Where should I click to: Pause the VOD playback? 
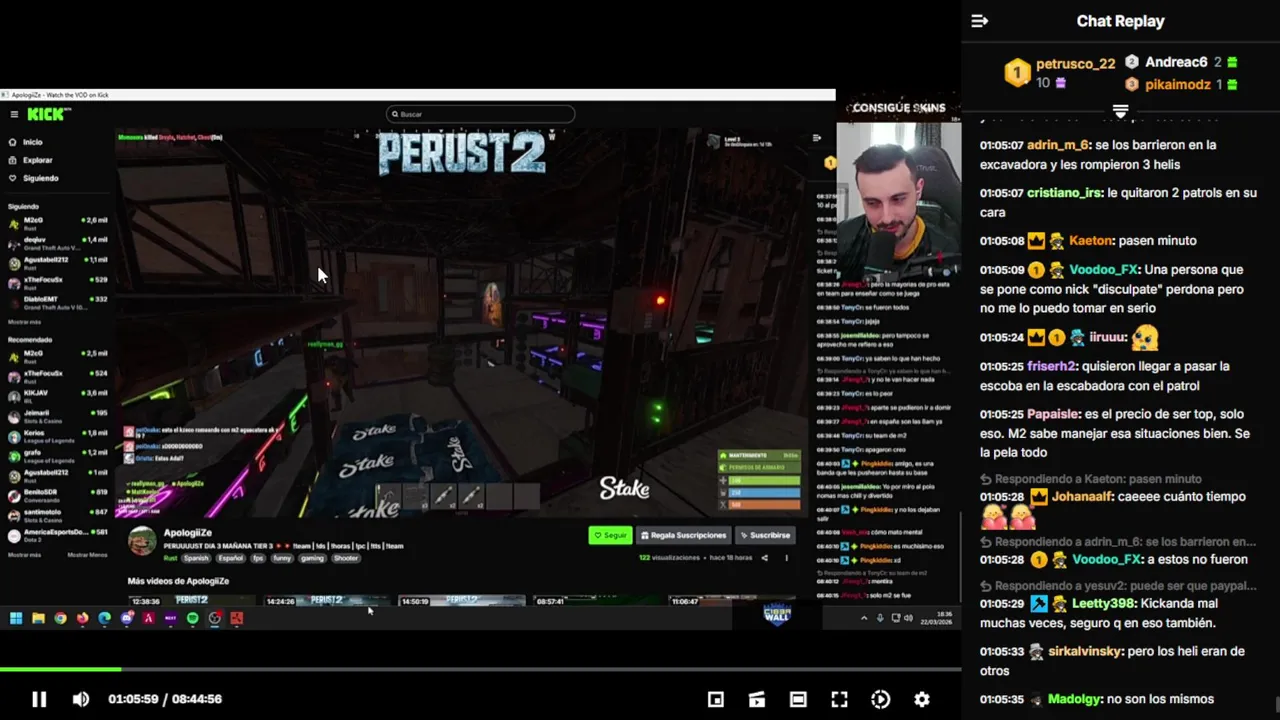coord(39,699)
